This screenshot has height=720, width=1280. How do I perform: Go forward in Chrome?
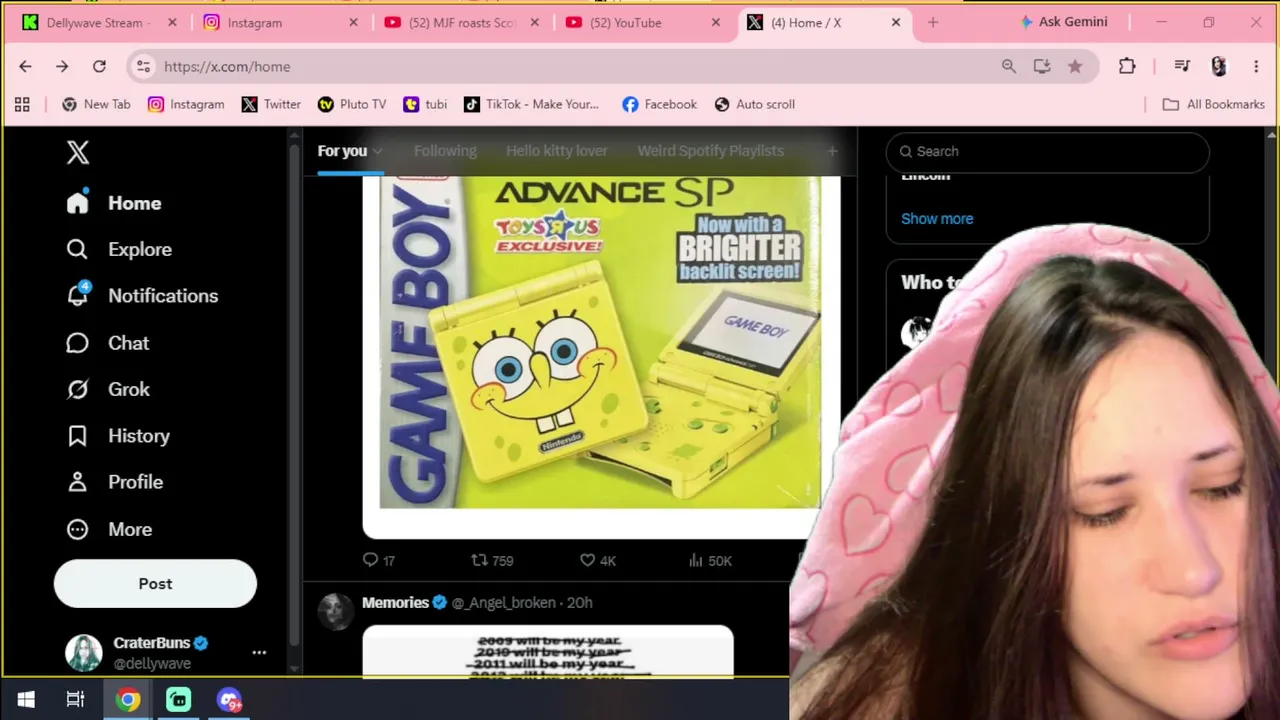(62, 66)
